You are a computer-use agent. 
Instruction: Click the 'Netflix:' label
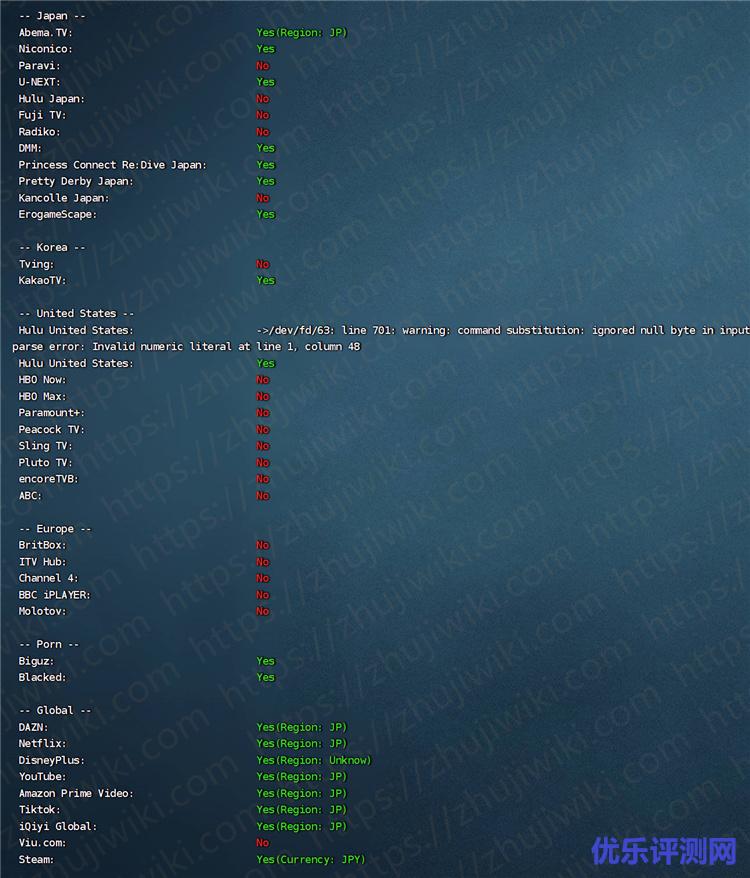point(42,743)
